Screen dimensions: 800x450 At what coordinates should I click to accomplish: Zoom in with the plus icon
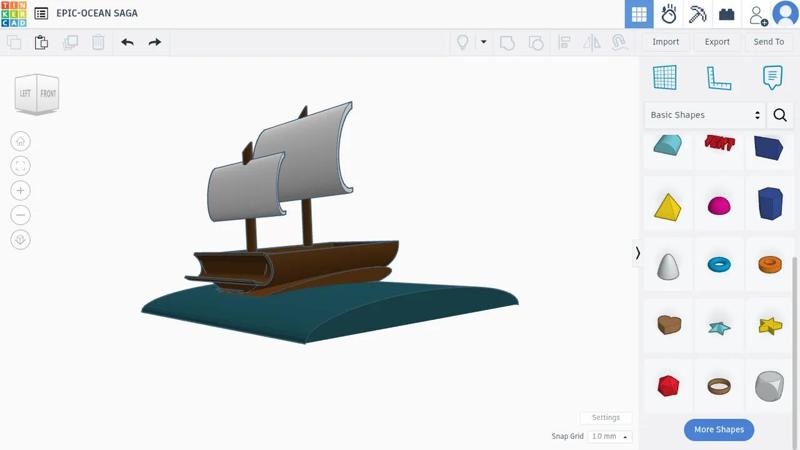[20, 190]
